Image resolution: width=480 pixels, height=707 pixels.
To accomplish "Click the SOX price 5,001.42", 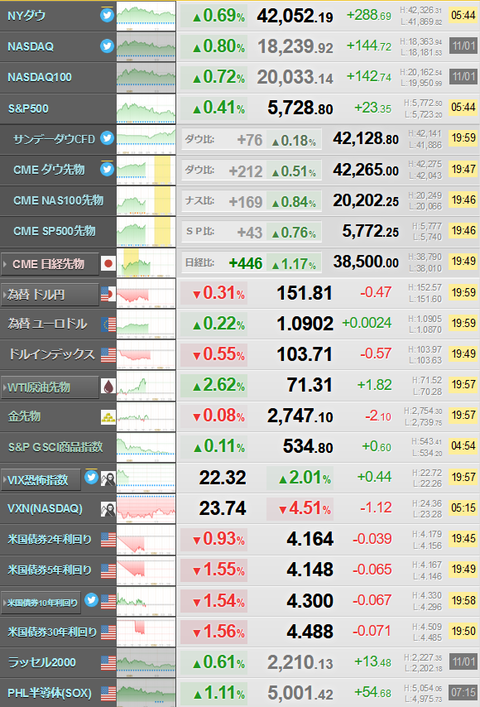I will click(x=301, y=693).
